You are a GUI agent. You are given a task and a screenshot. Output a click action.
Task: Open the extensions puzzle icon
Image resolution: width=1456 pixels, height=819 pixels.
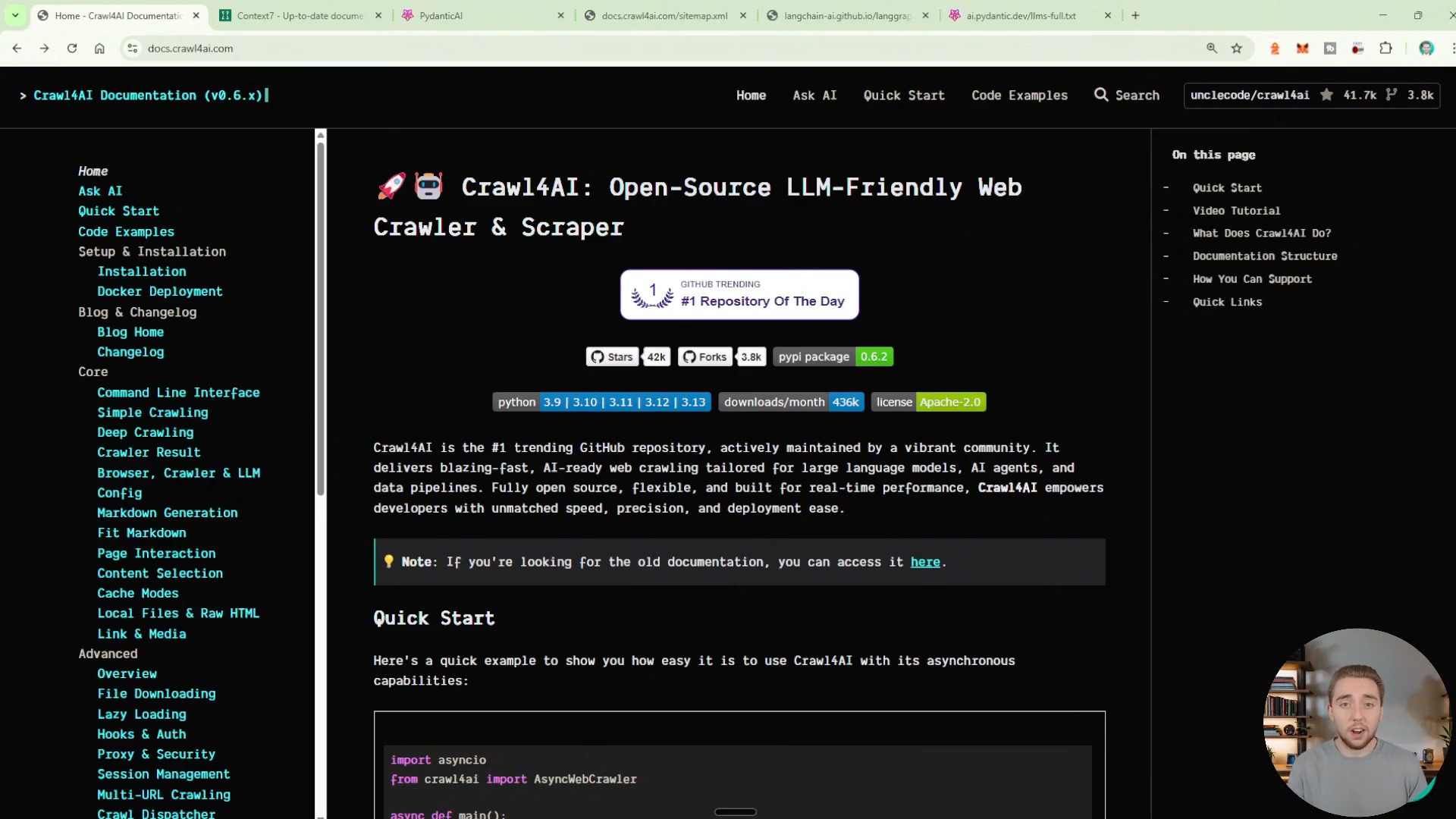pyautogui.click(x=1385, y=49)
